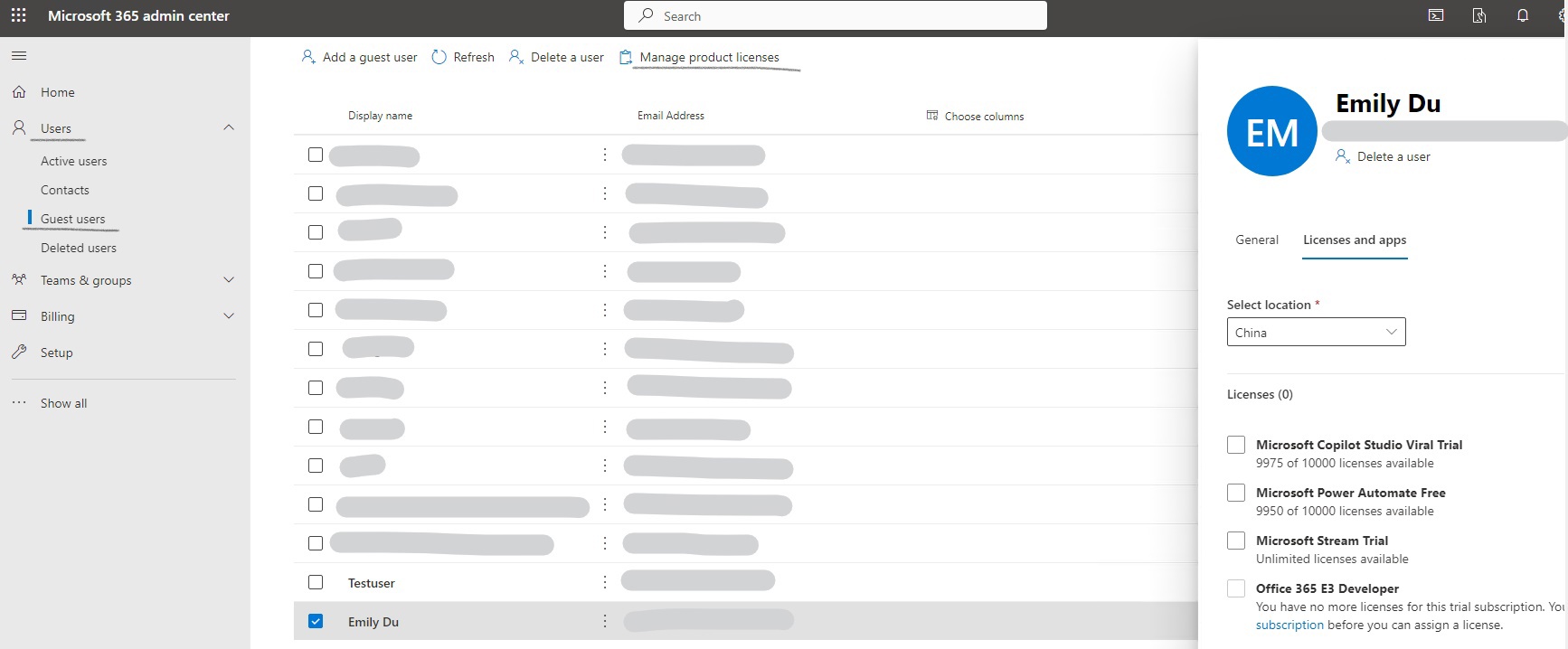Click the Add a guest user icon

coord(308,56)
